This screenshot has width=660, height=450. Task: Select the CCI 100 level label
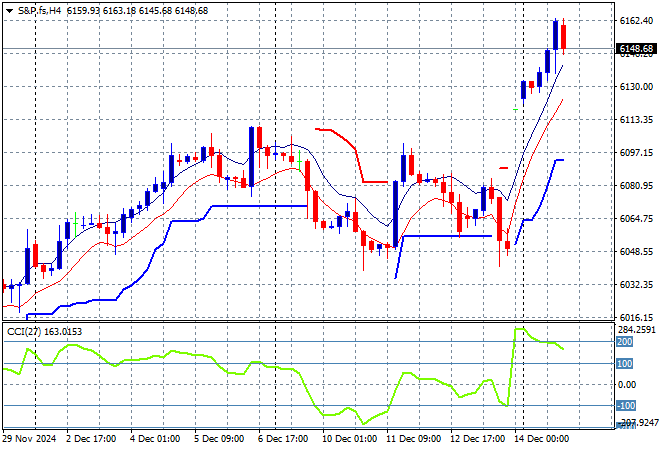pyautogui.click(x=625, y=364)
